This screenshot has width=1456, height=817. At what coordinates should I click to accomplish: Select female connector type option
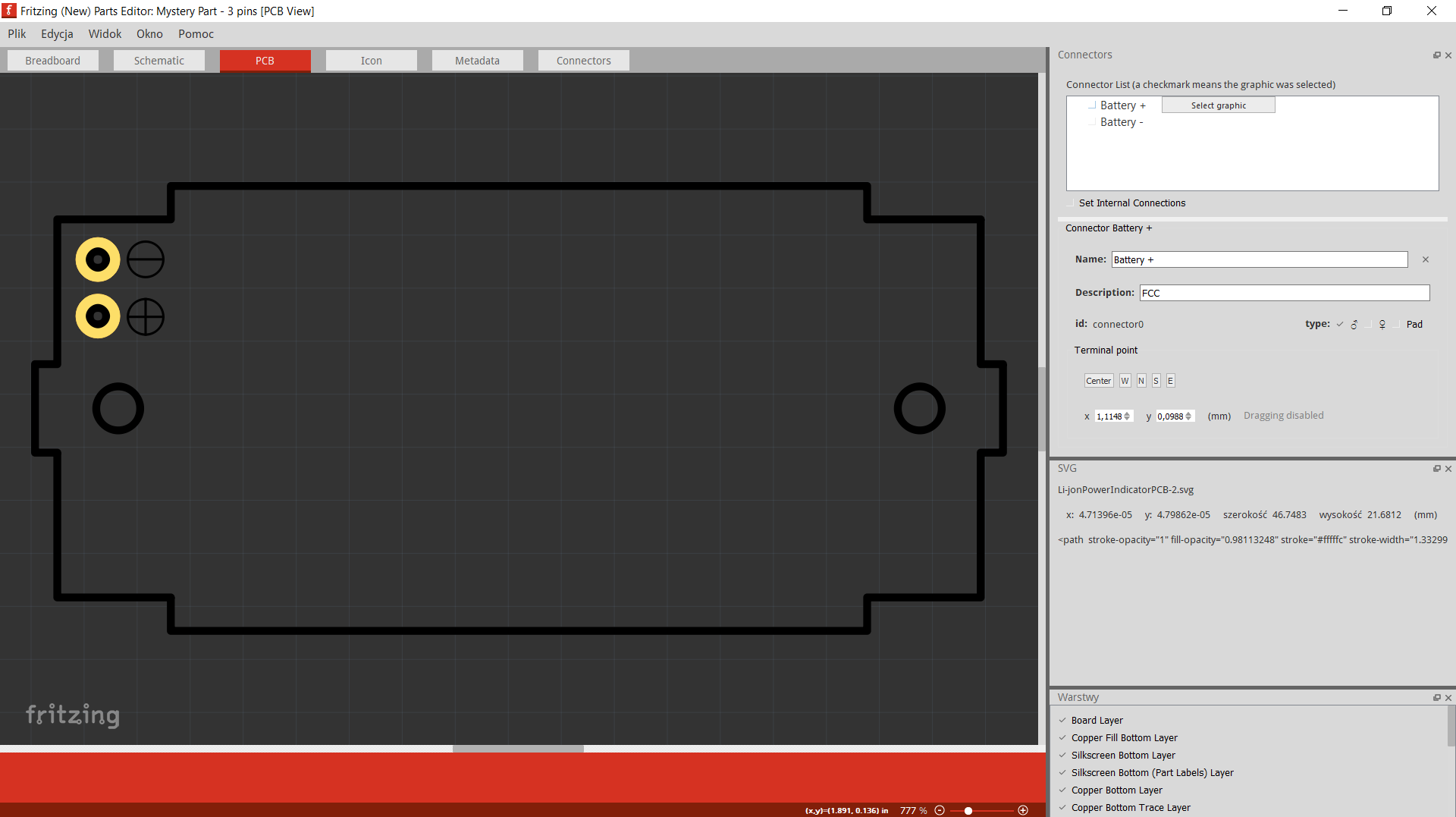point(1370,325)
